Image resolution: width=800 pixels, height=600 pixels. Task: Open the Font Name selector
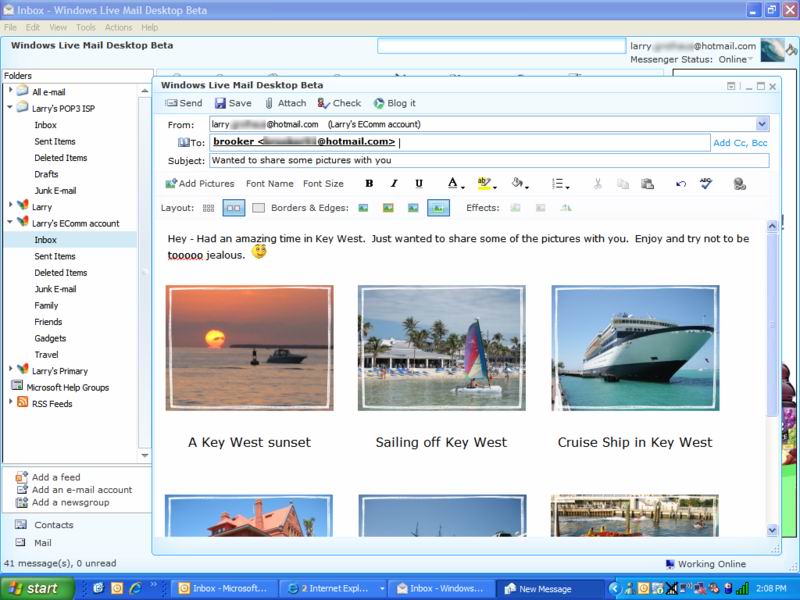pyautogui.click(x=269, y=184)
